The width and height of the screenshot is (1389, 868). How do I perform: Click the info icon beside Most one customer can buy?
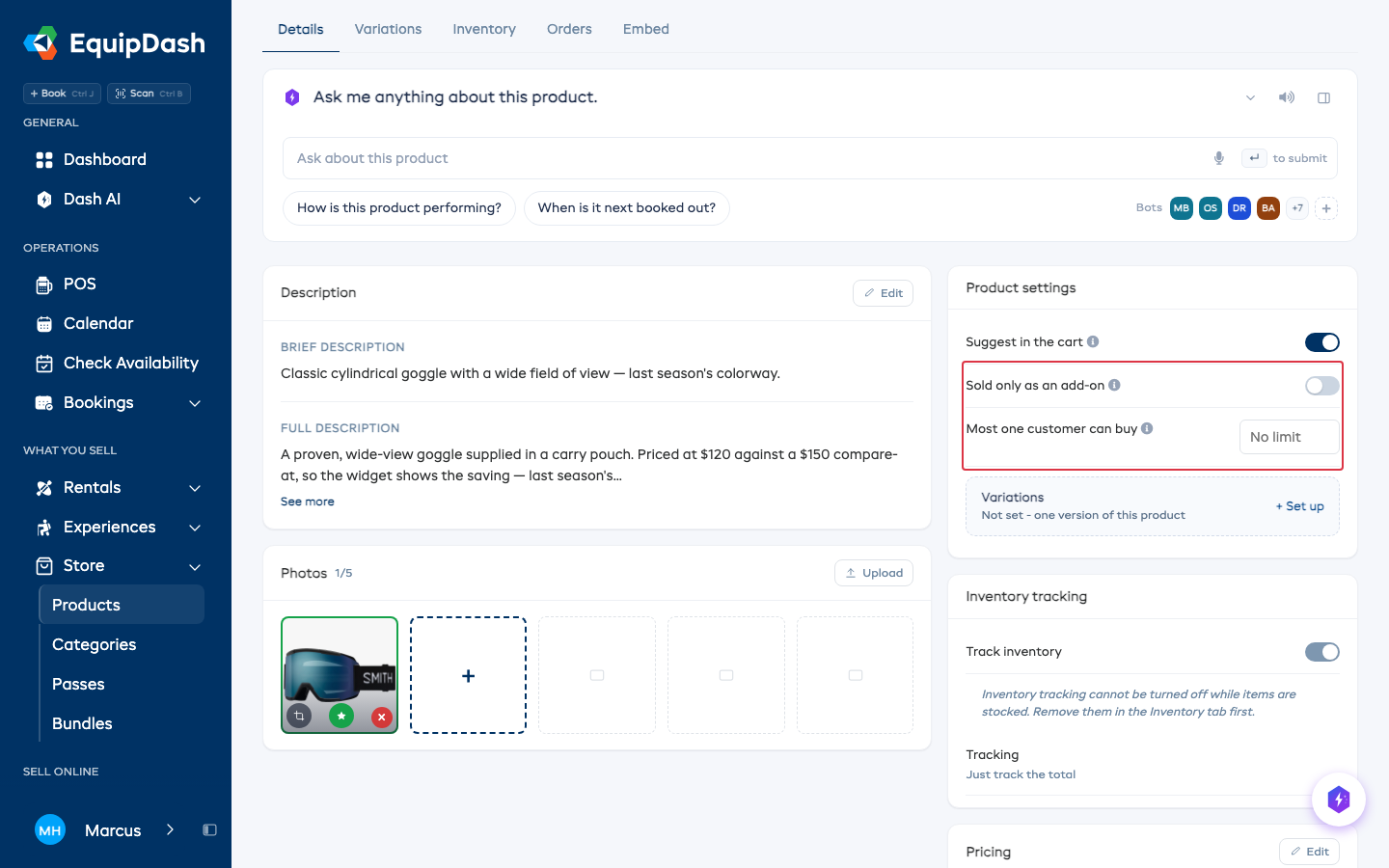click(1147, 428)
